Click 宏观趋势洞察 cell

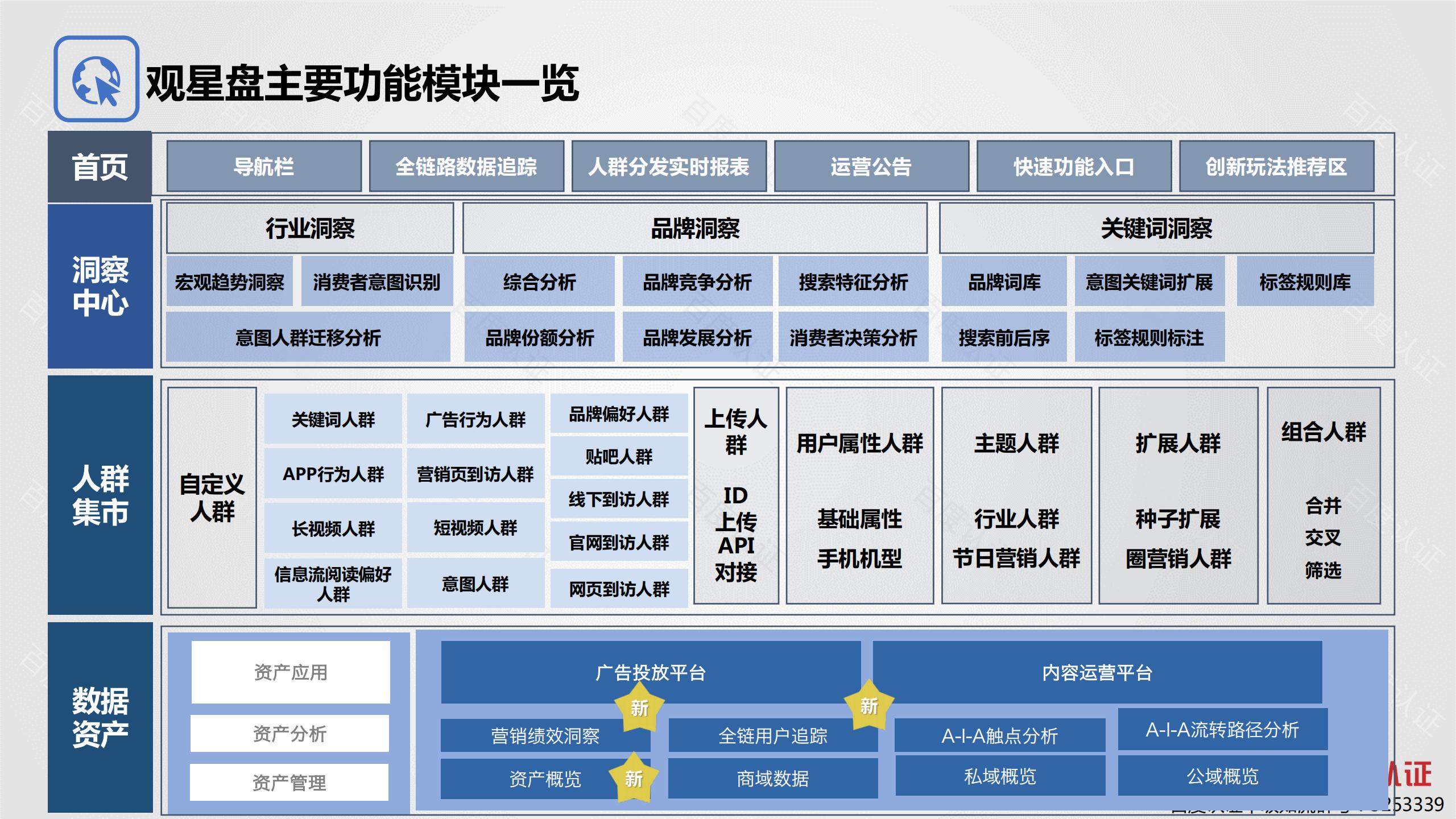tap(230, 282)
